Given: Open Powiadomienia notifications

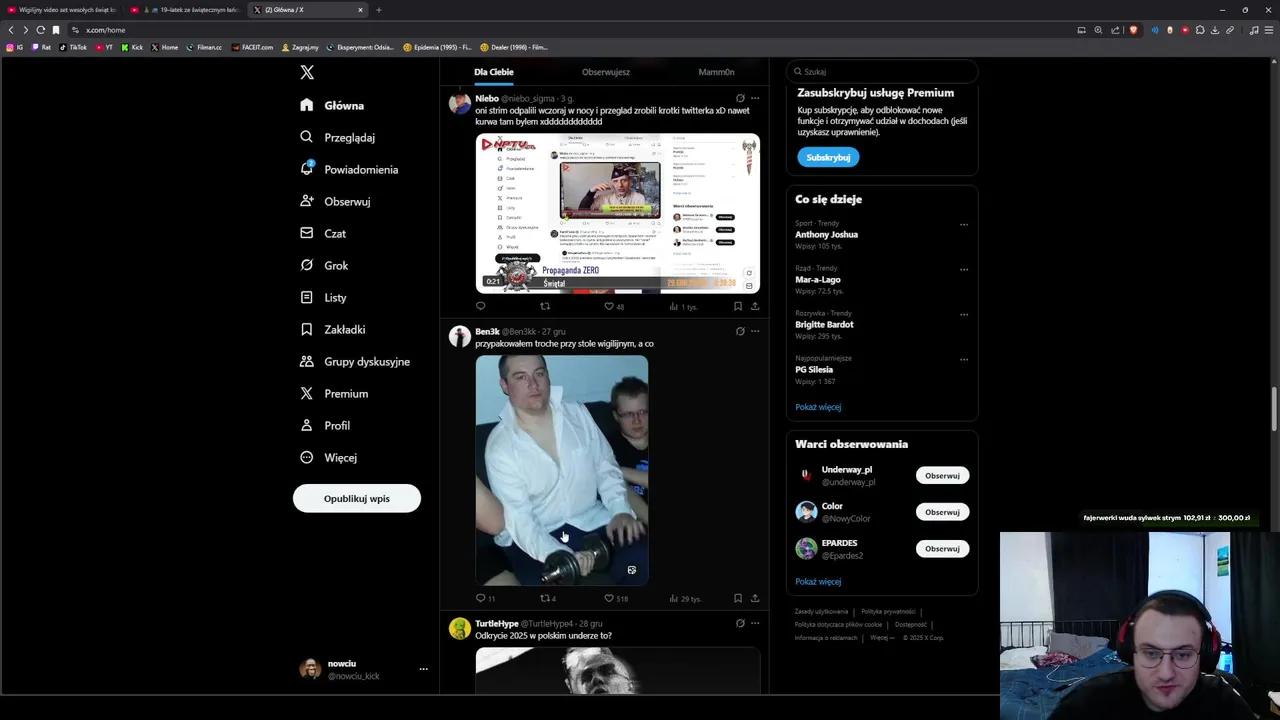Looking at the screenshot, I should click(x=348, y=169).
